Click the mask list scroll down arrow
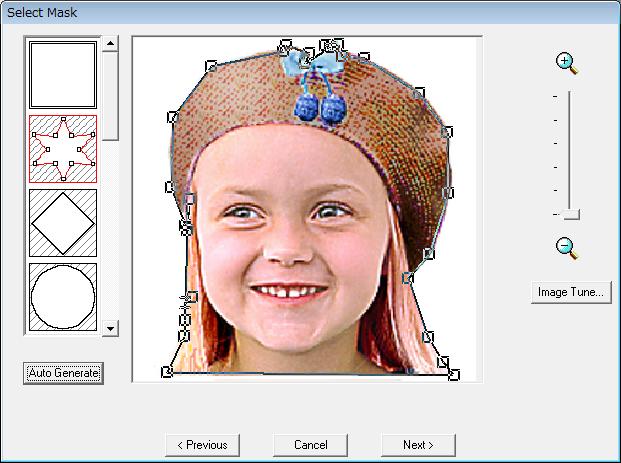621x463 pixels. click(x=110, y=328)
